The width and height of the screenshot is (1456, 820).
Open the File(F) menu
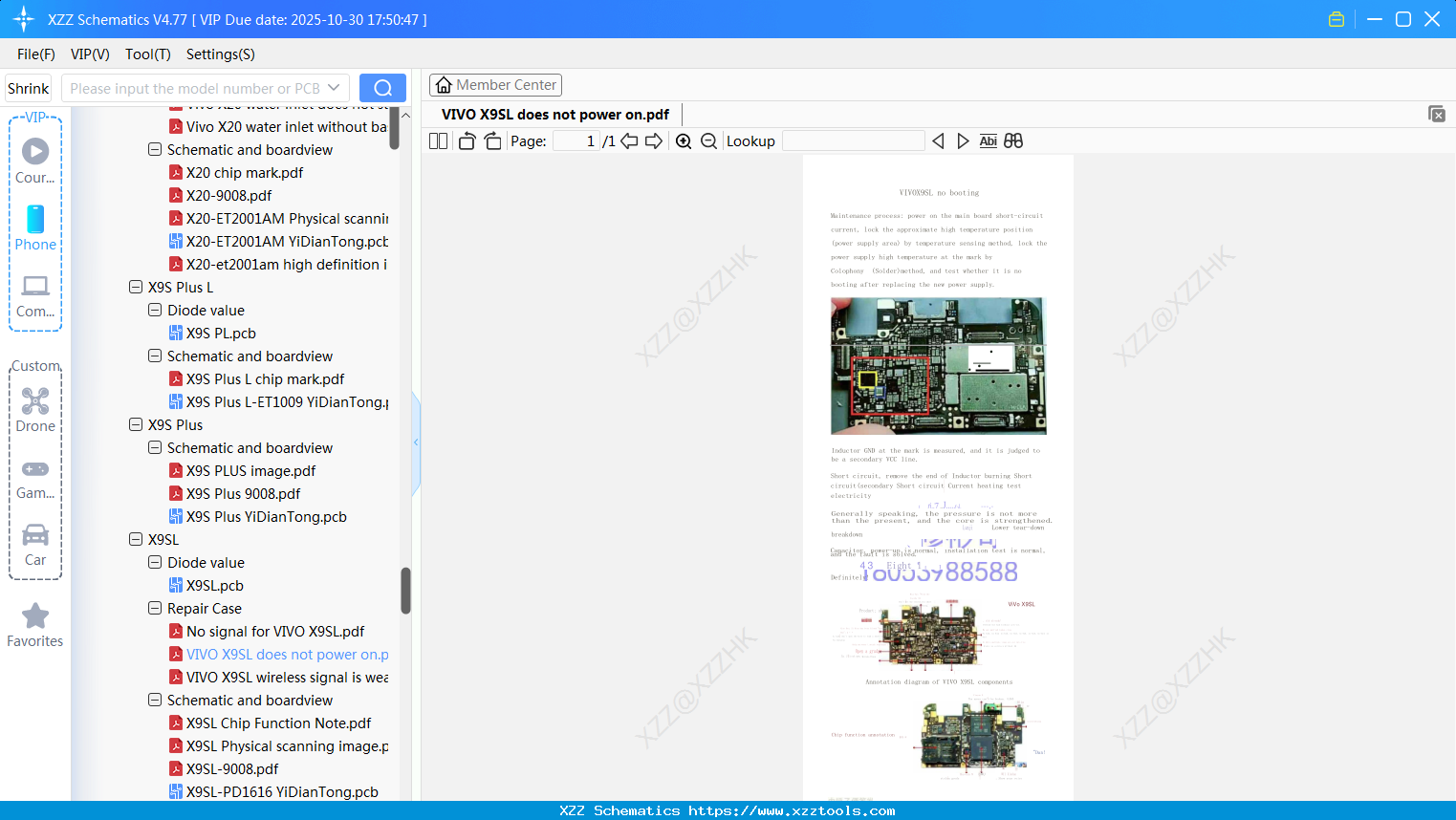[36, 54]
